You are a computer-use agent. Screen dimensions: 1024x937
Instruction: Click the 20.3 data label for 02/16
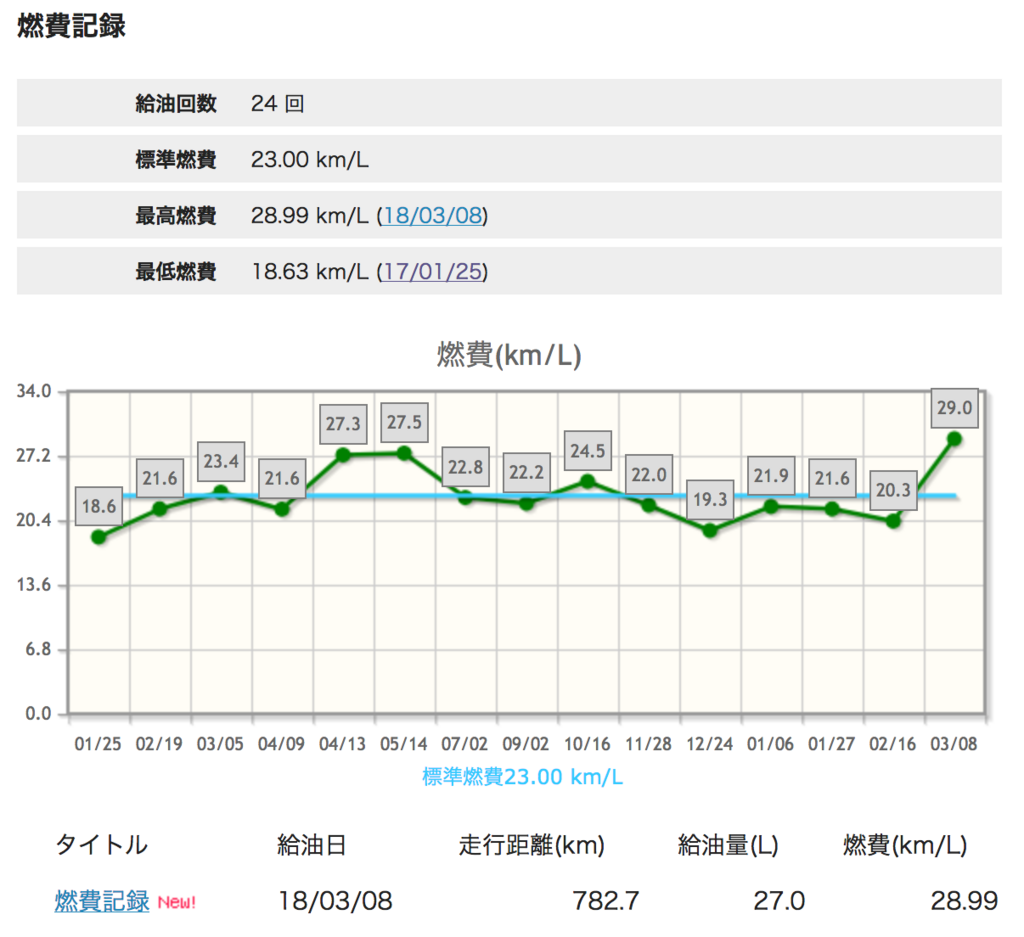click(x=893, y=490)
